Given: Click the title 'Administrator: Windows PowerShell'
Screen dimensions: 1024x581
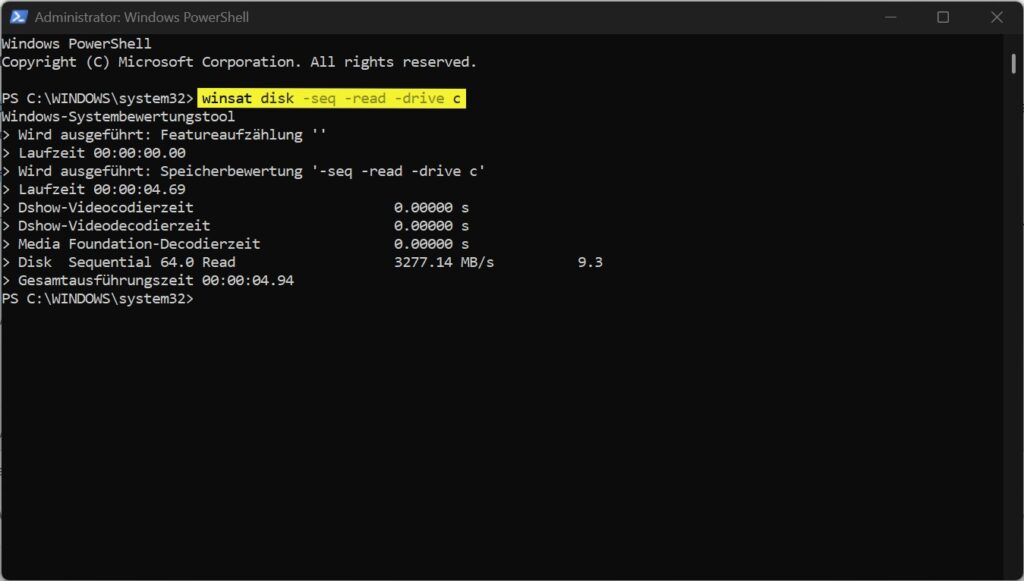Looking at the screenshot, I should point(142,17).
